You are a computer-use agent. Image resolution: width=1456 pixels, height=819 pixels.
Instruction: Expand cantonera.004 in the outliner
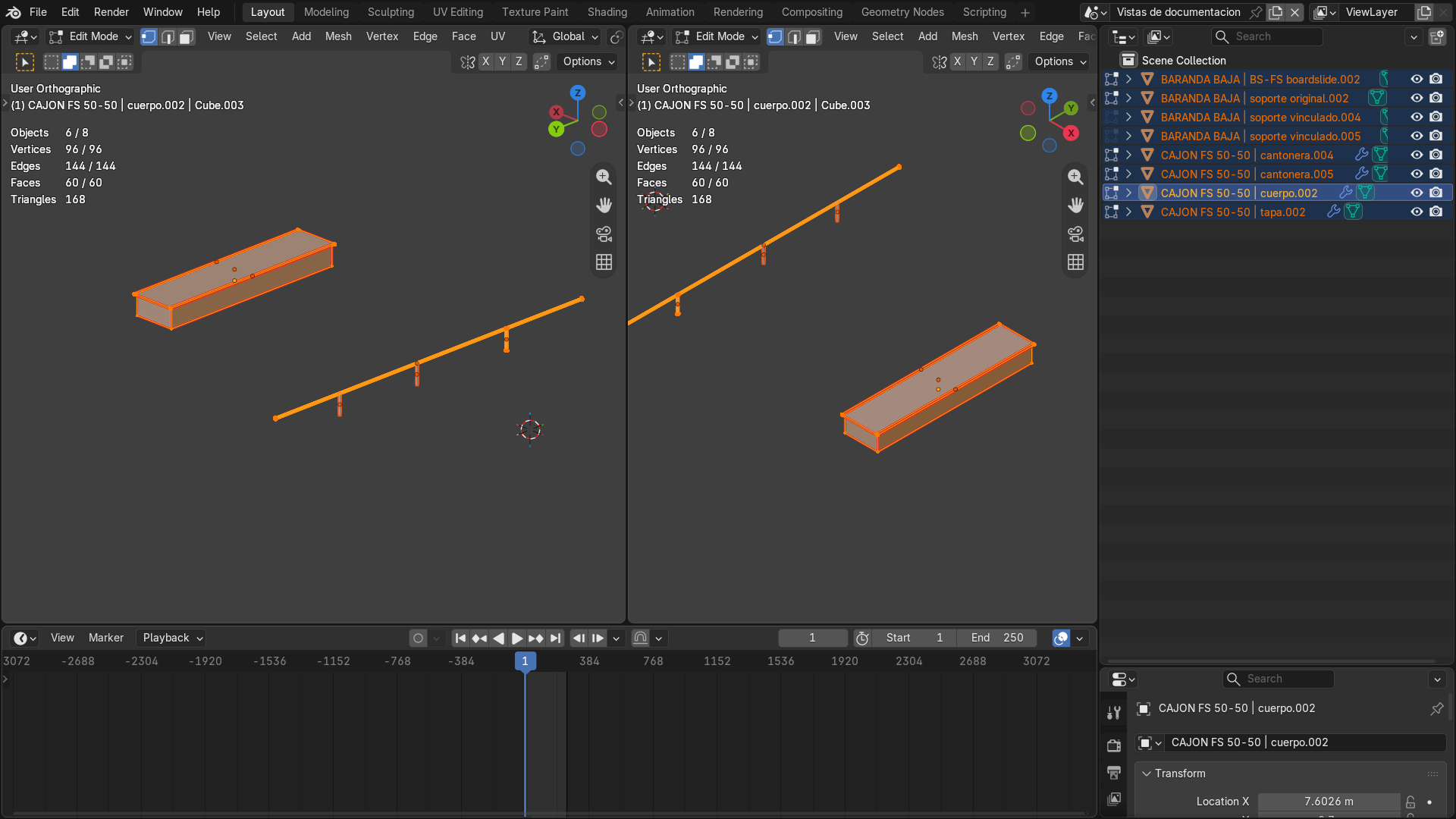(1128, 155)
